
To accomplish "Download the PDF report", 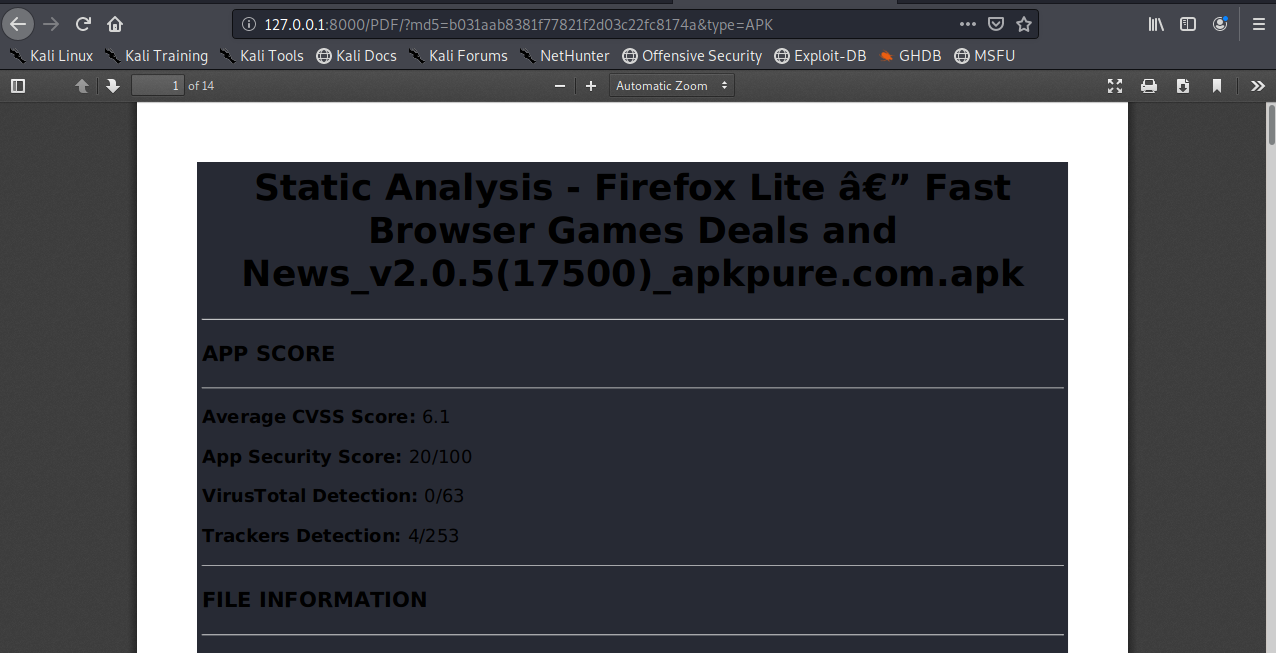I will pos(1183,86).
